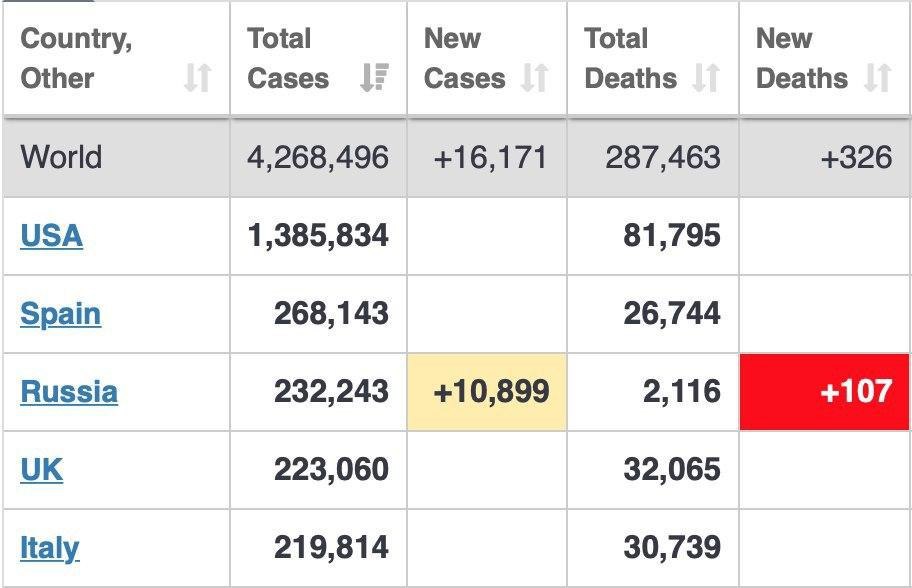Image resolution: width=912 pixels, height=588 pixels.
Task: Click the New Deaths column header text
Action: (x=802, y=58)
